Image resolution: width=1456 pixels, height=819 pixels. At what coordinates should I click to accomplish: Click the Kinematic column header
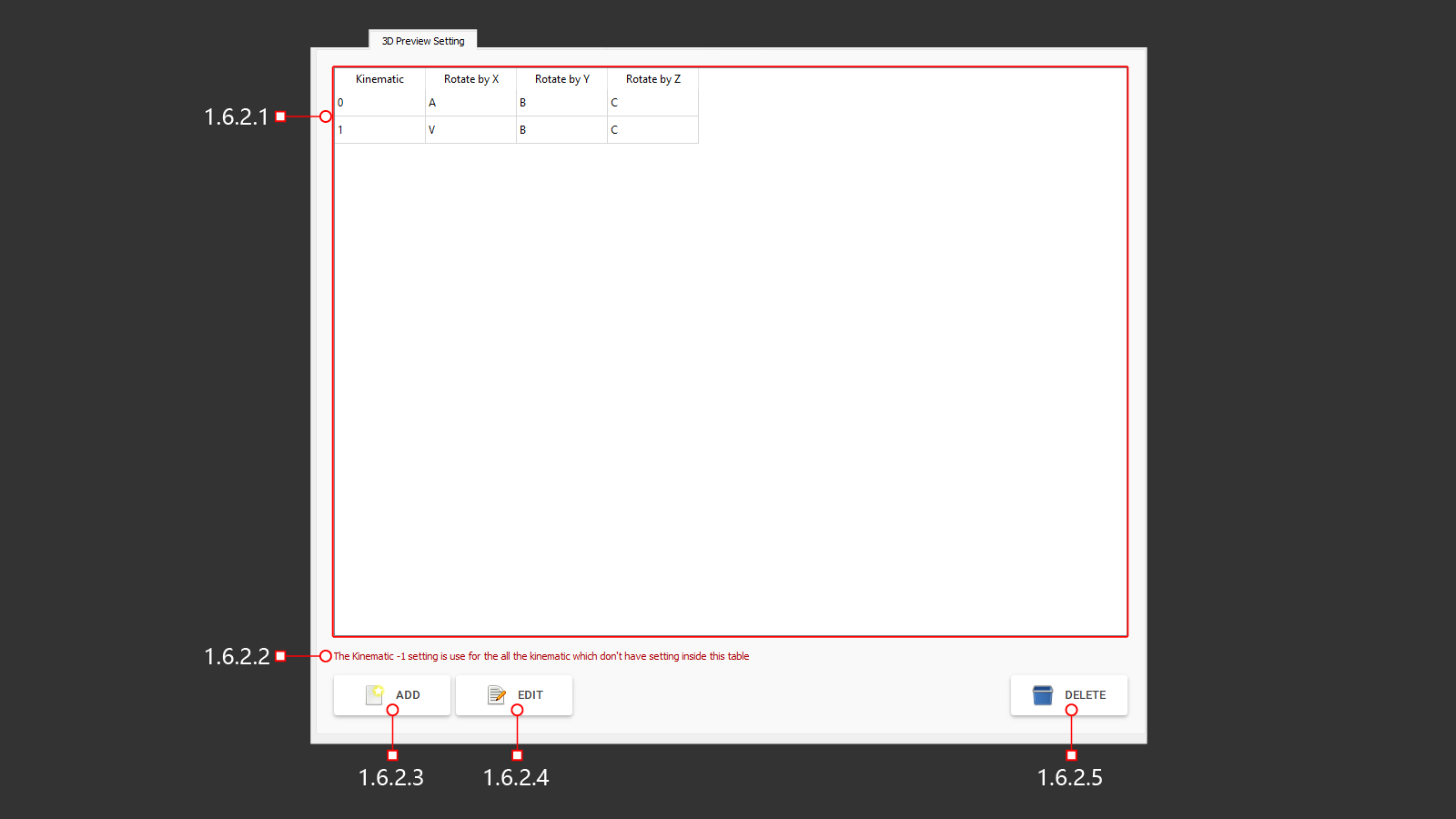point(379,79)
